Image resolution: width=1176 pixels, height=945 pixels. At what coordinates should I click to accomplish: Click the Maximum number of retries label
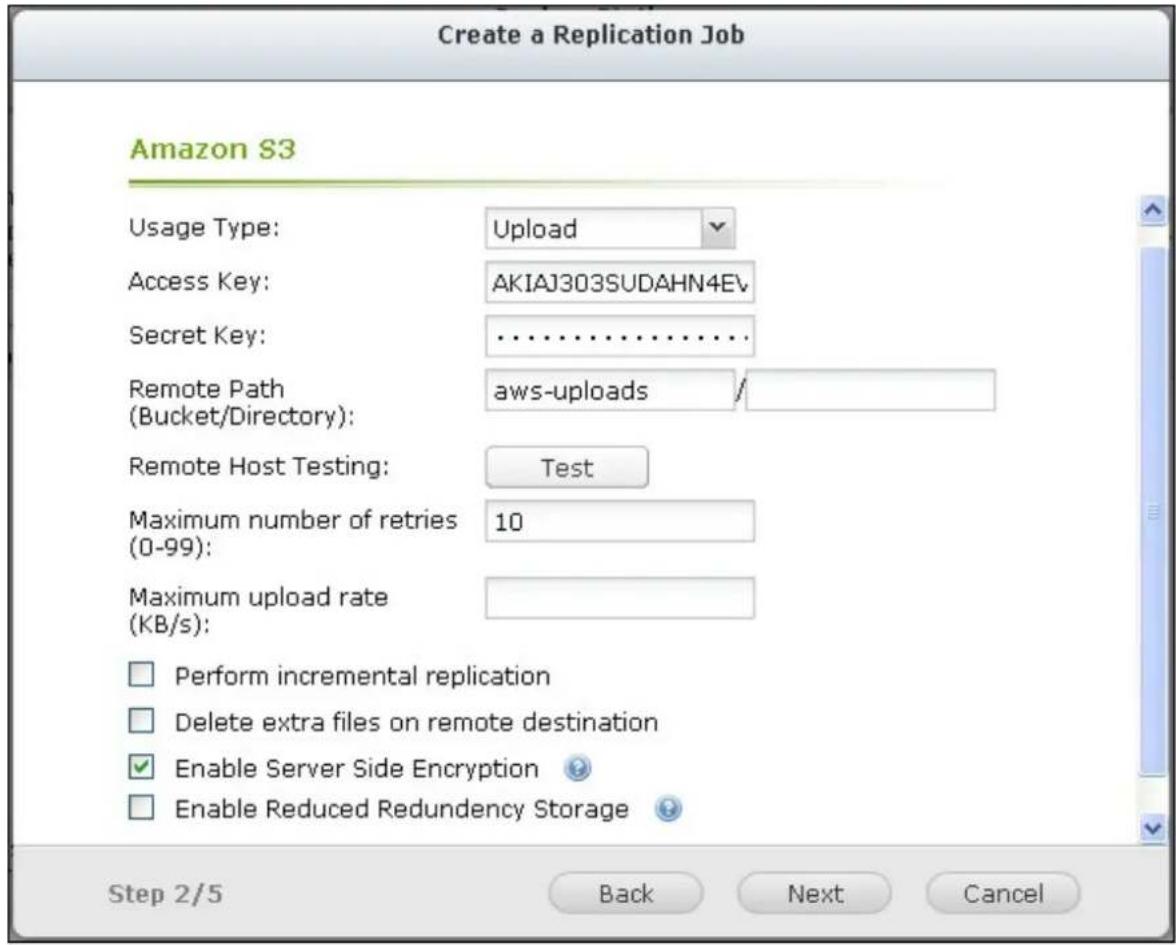click(292, 533)
